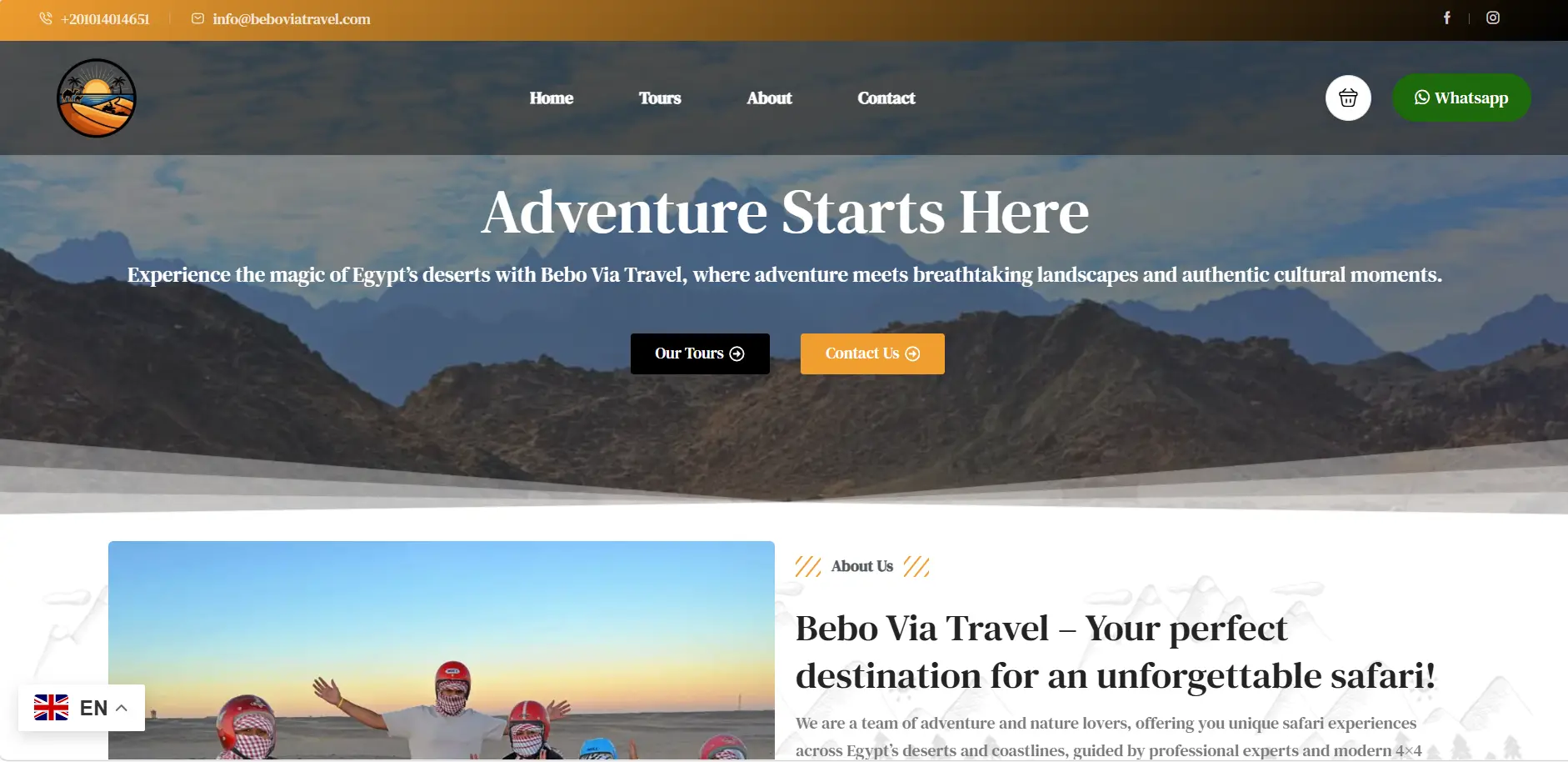The height and width of the screenshot is (762, 1568).
Task: Click the Bebo Via Travel logo
Action: coord(97,98)
